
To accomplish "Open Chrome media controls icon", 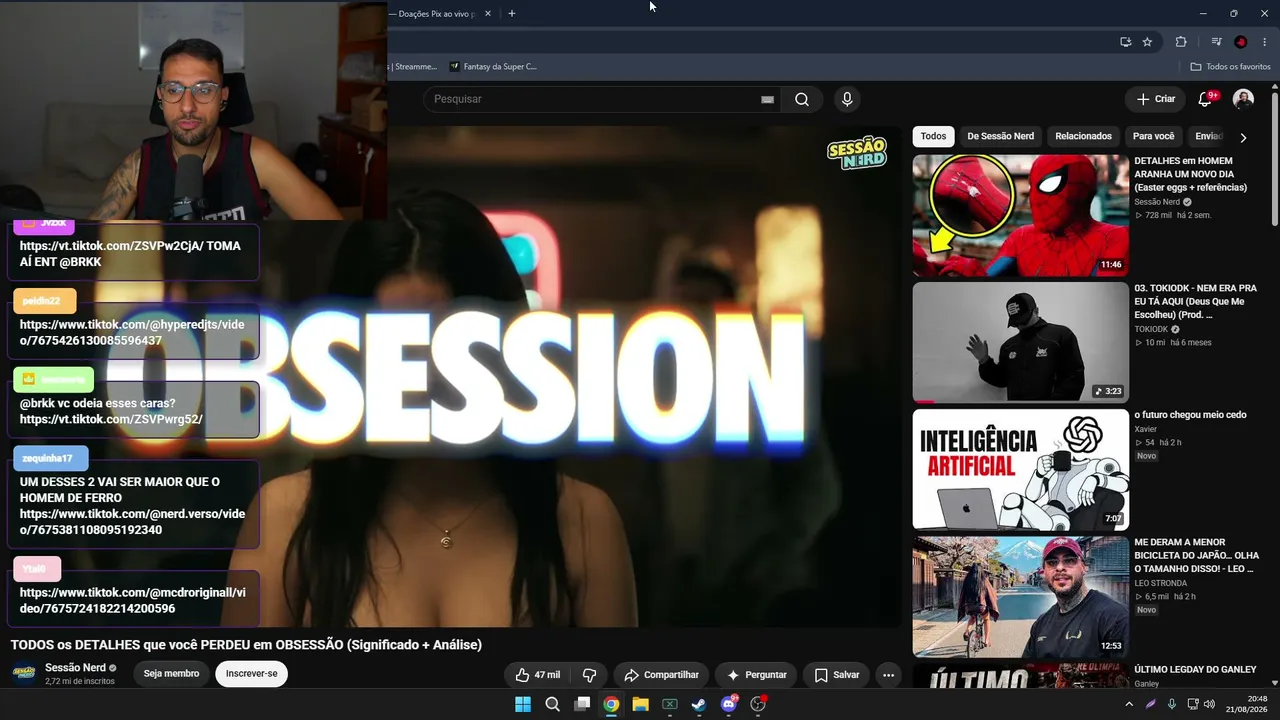I will [1216, 42].
